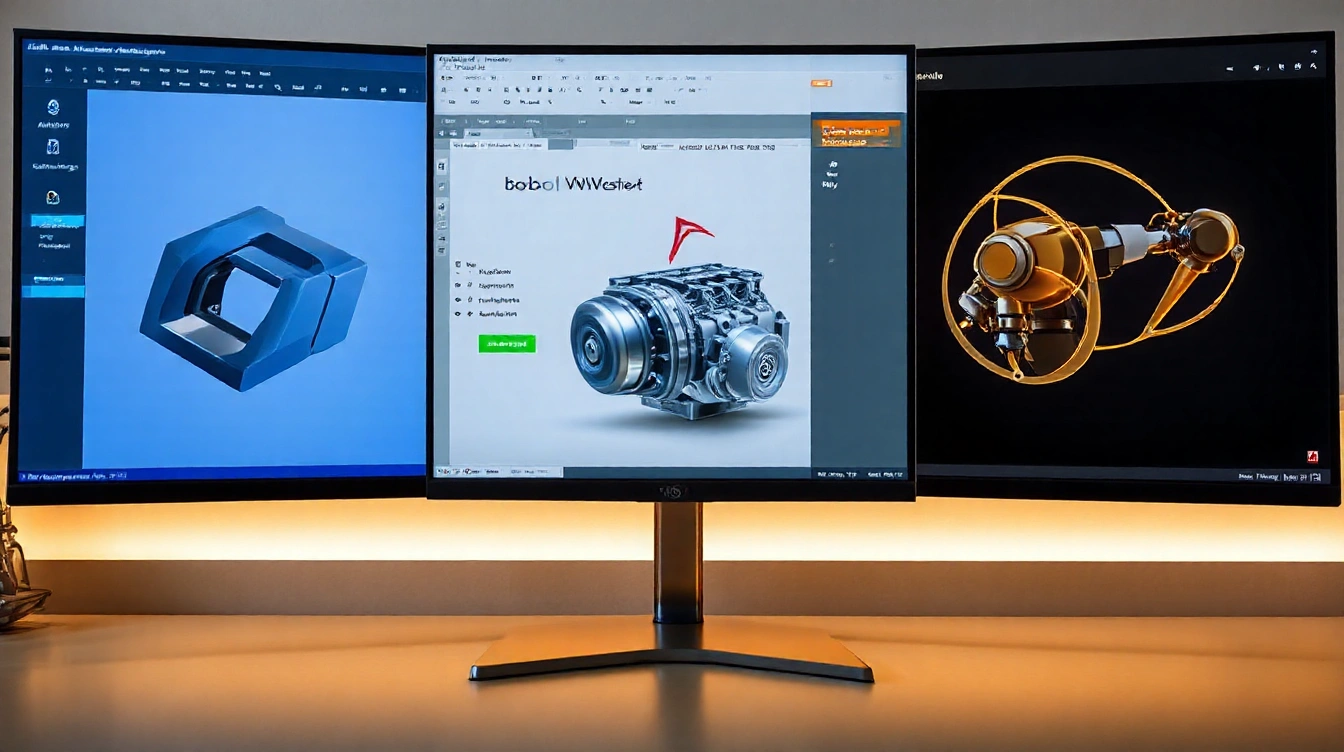Screen dimensions: 1344x752
Task: Click the top icon in the left monitor sidebar
Action: pyautogui.click(x=53, y=108)
